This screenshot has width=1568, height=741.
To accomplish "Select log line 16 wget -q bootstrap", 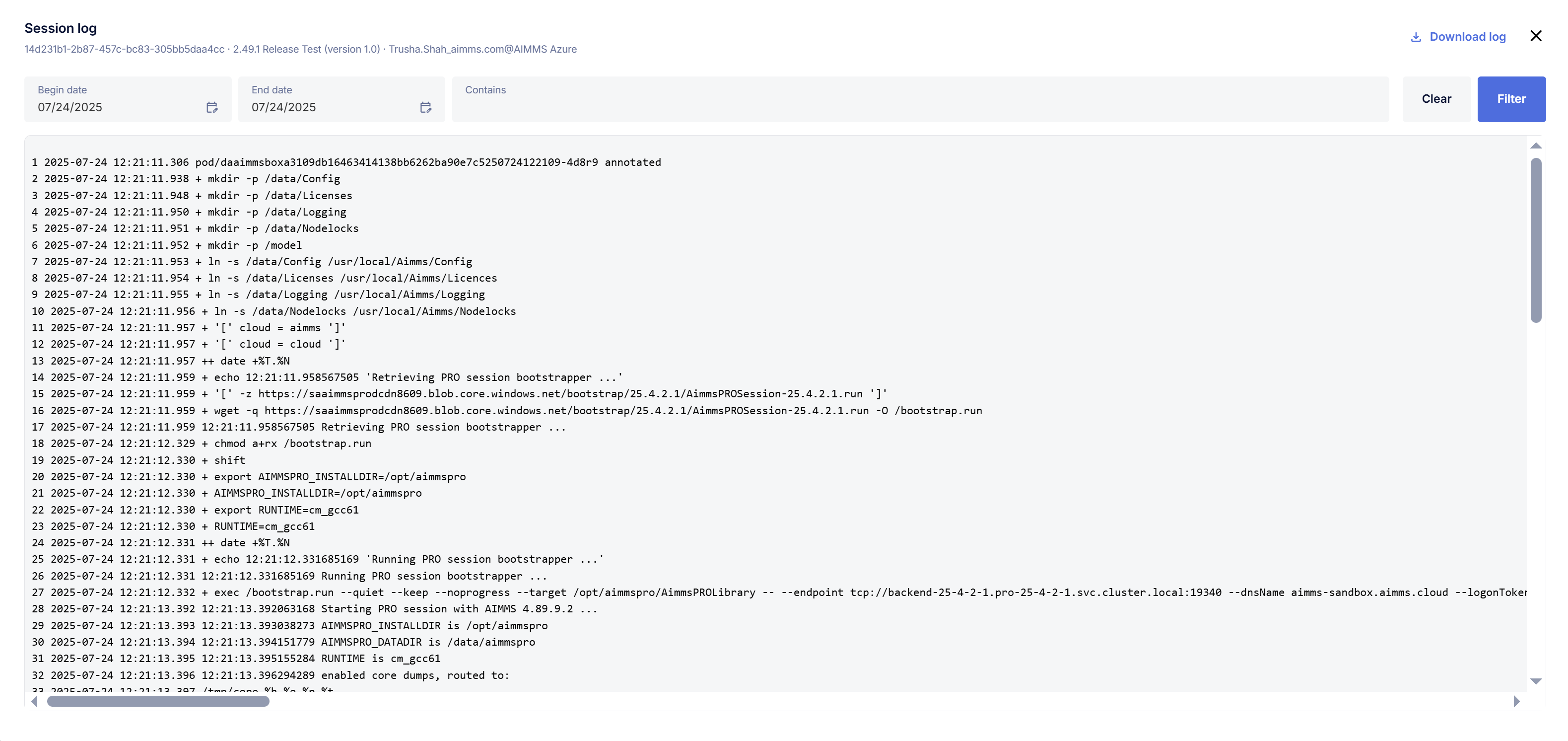I will click(507, 411).
